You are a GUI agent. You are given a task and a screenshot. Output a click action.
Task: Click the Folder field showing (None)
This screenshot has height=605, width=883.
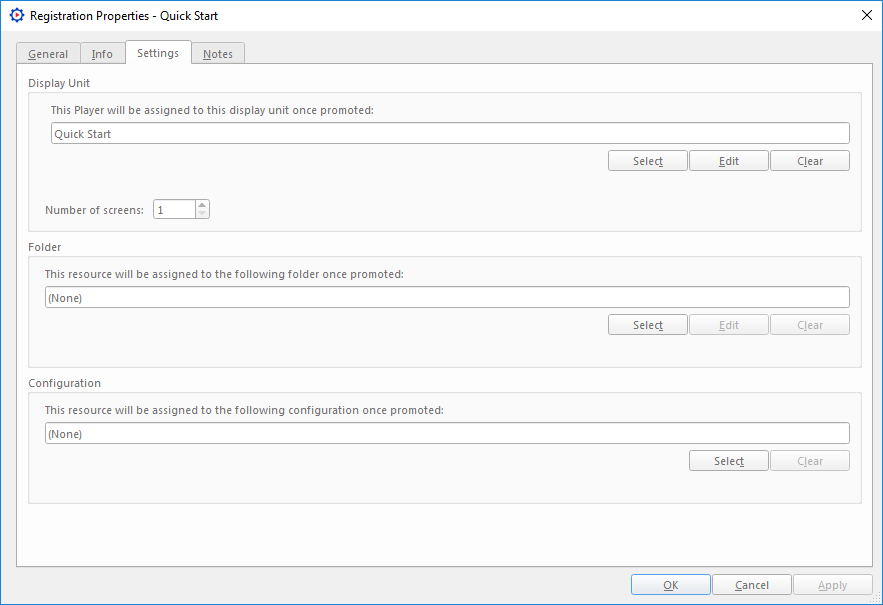coord(447,297)
